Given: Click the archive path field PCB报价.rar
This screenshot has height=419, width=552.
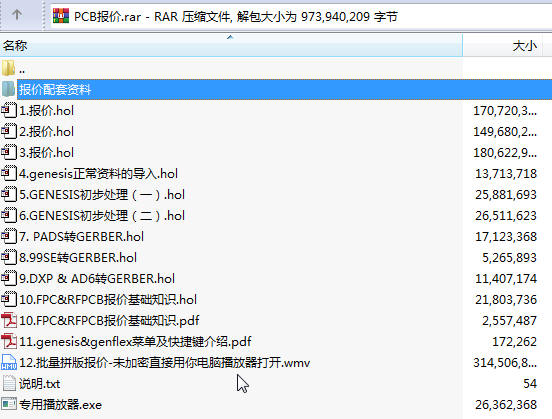Looking at the screenshot, I should point(301,16).
